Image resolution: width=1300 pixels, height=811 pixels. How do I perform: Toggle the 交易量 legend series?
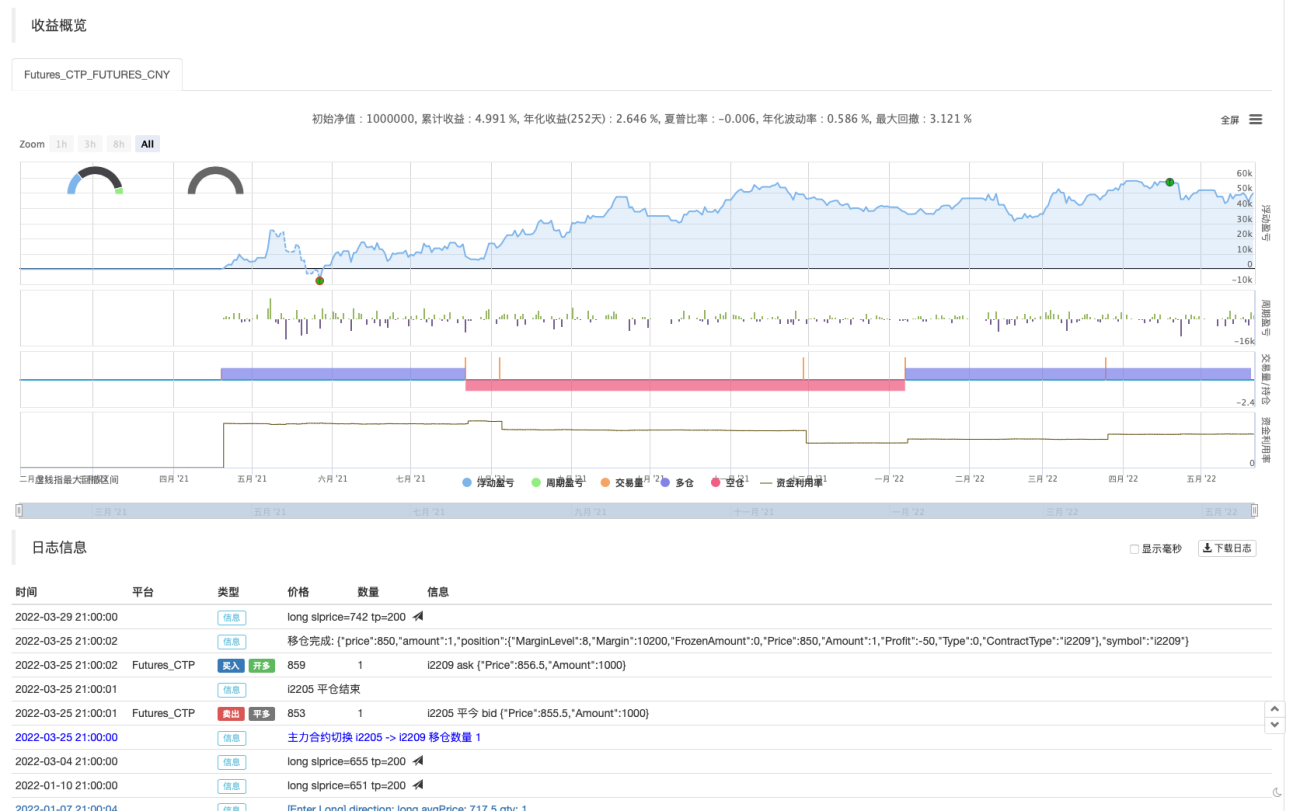pyautogui.click(x=622, y=482)
